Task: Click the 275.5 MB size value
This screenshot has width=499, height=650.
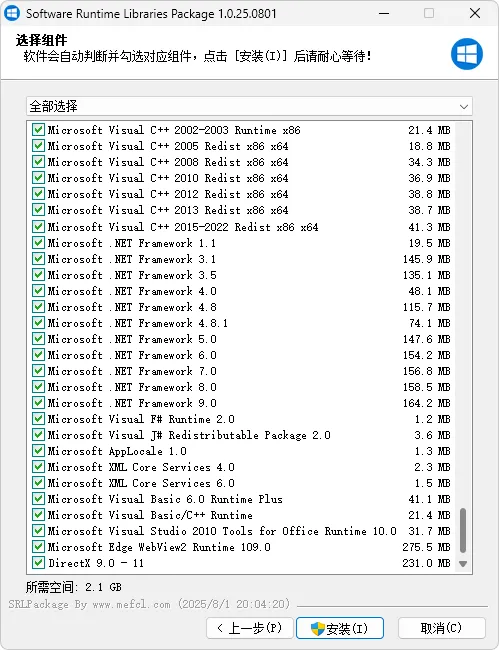Action: coord(426,548)
